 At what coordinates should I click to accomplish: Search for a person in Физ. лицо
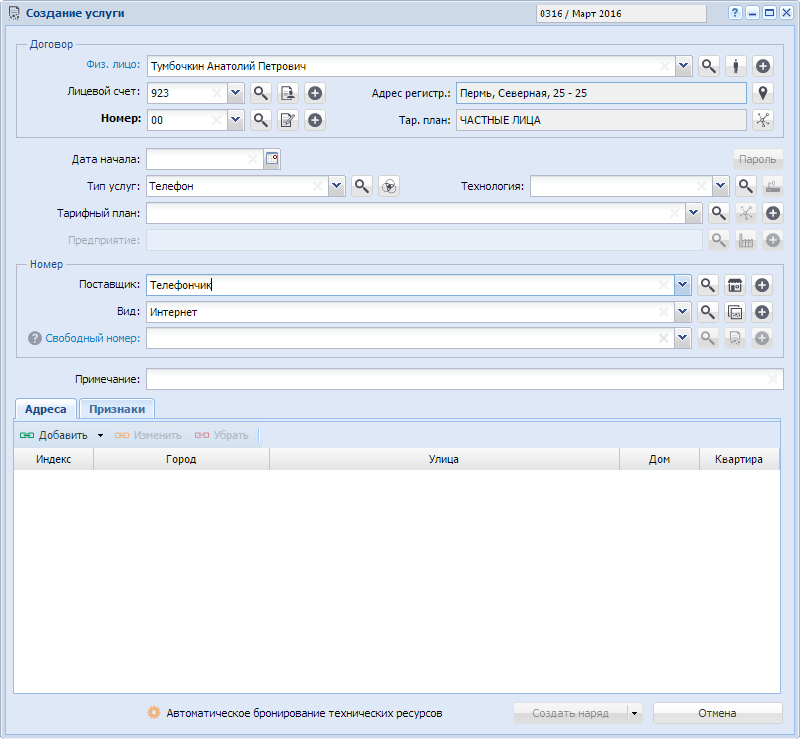point(709,66)
